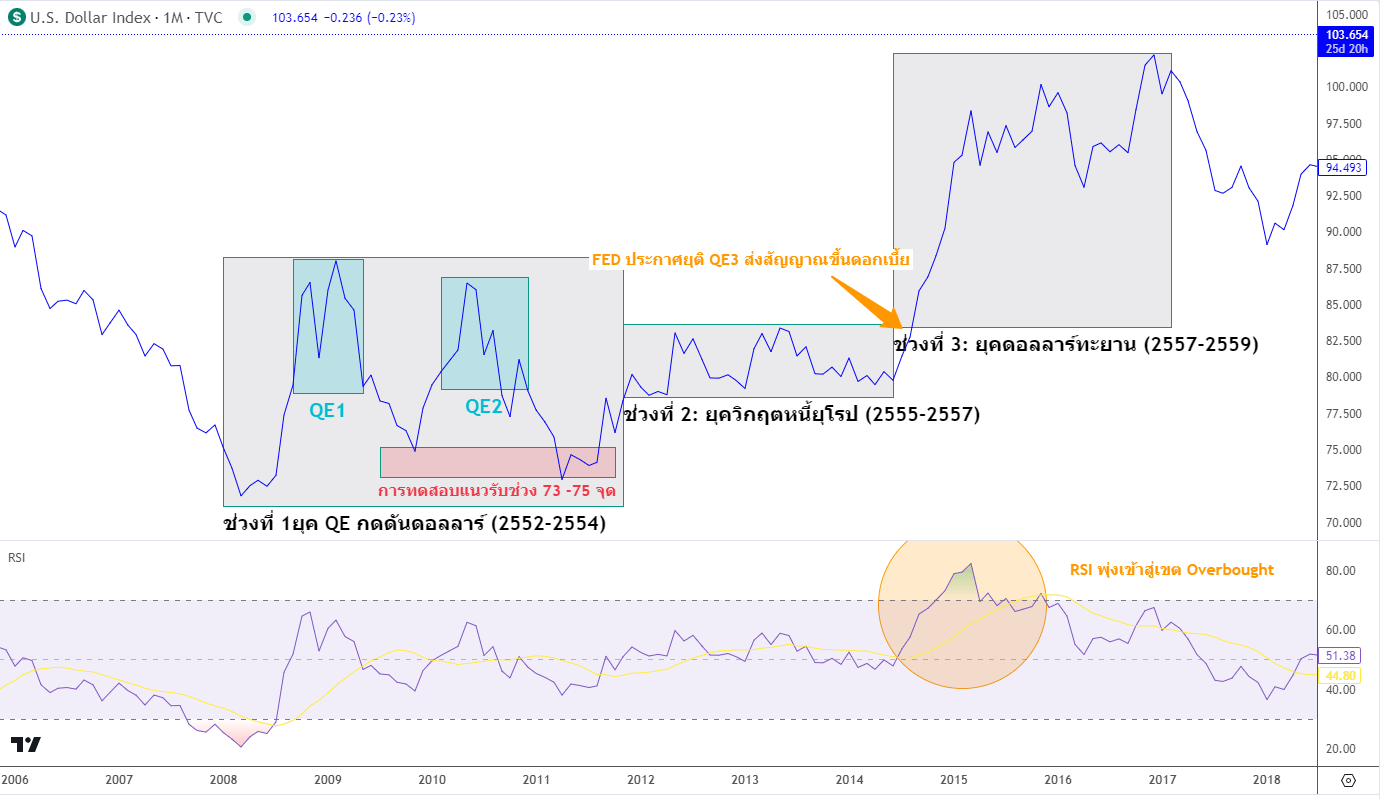Viewport: 1380px width, 799px height.
Task: Click the period label ending (2552-2554)
Action: click(x=414, y=523)
